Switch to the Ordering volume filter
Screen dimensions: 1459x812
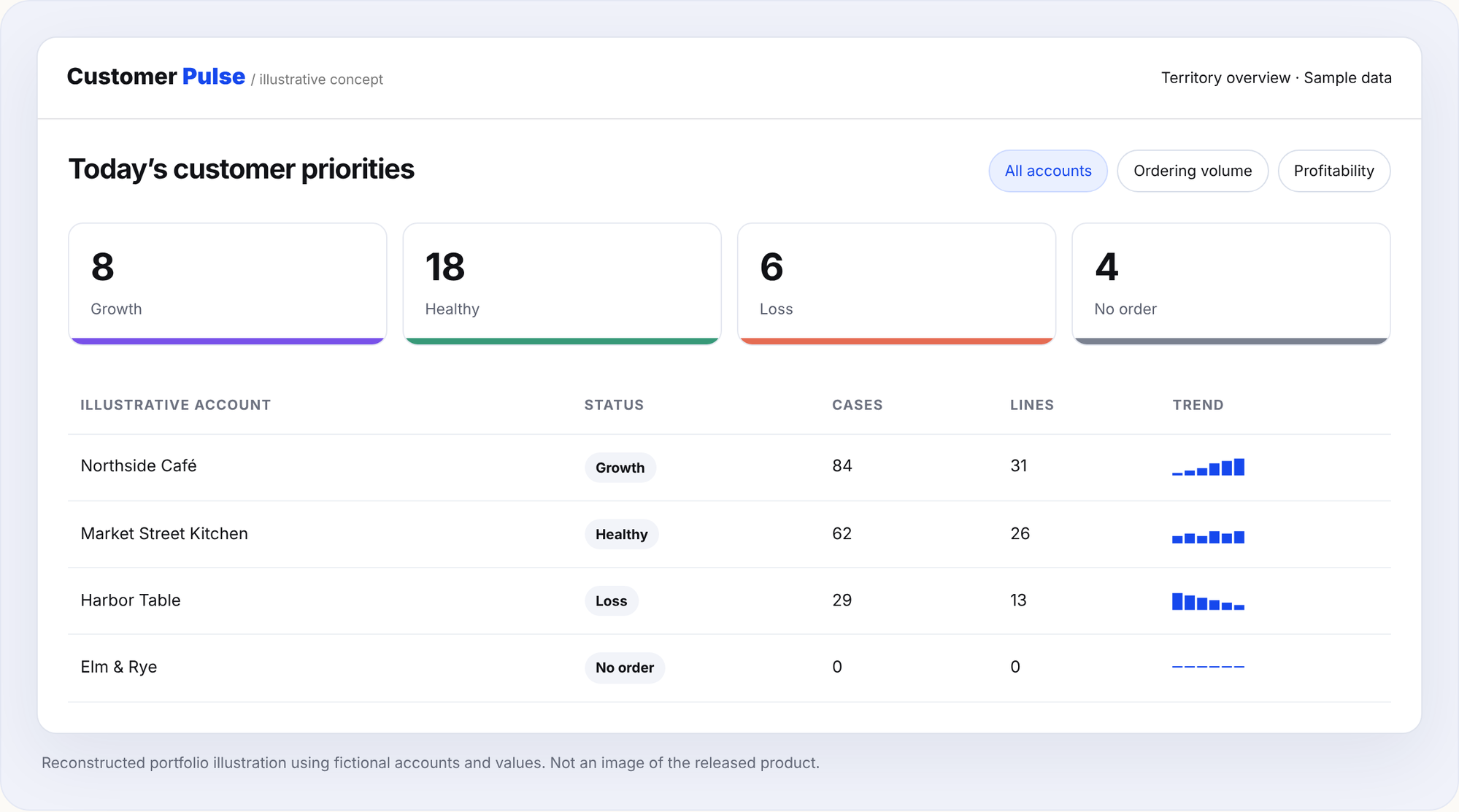[1193, 171]
